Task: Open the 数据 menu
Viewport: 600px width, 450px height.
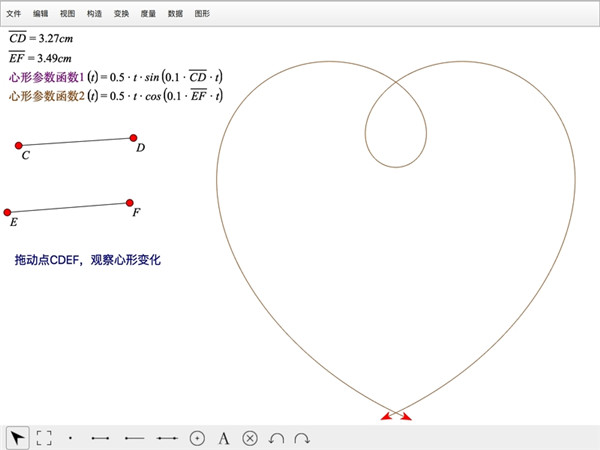Action: 175,13
